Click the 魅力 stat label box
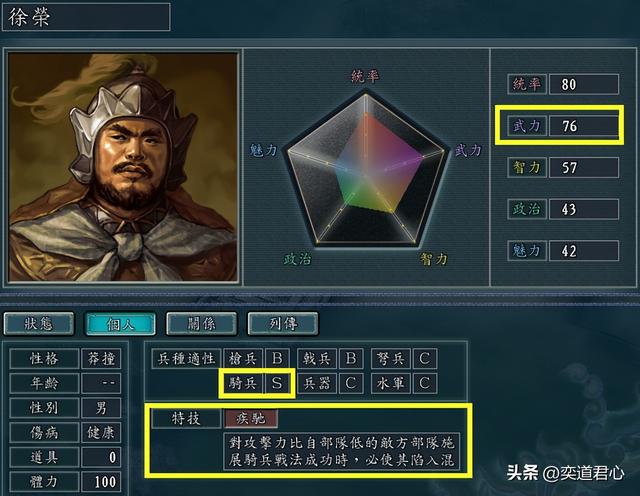640x496 pixels. pyautogui.click(x=527, y=251)
